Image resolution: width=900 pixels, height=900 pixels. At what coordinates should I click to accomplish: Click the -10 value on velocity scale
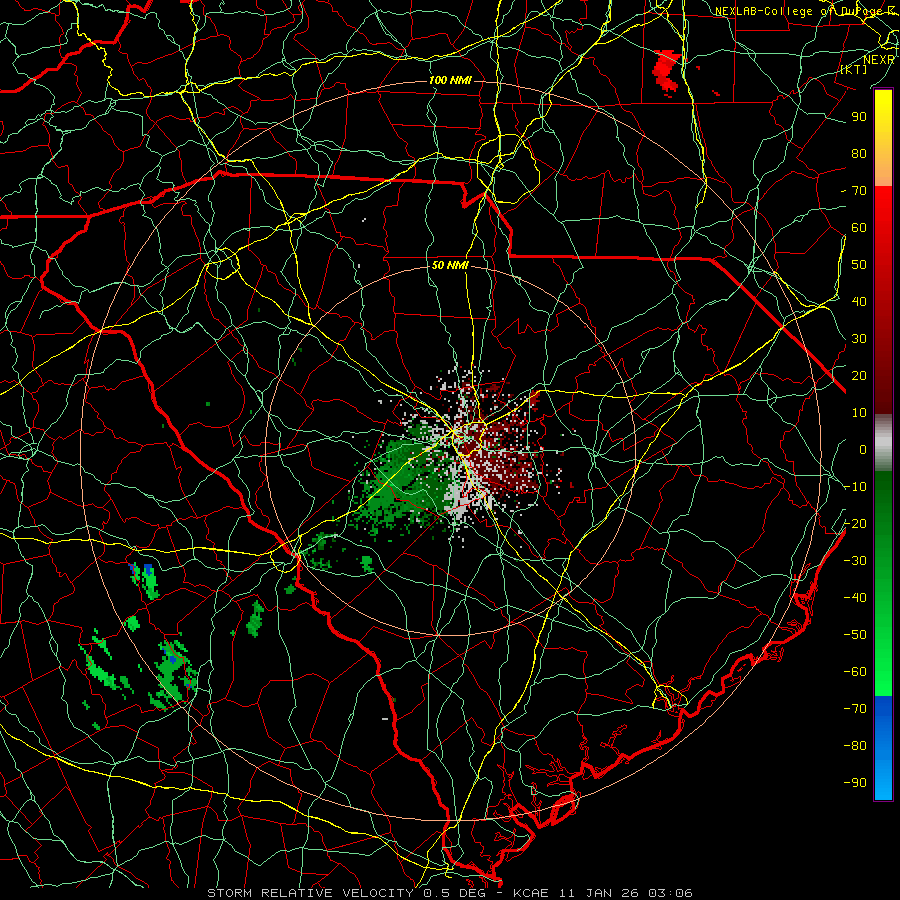pos(855,487)
